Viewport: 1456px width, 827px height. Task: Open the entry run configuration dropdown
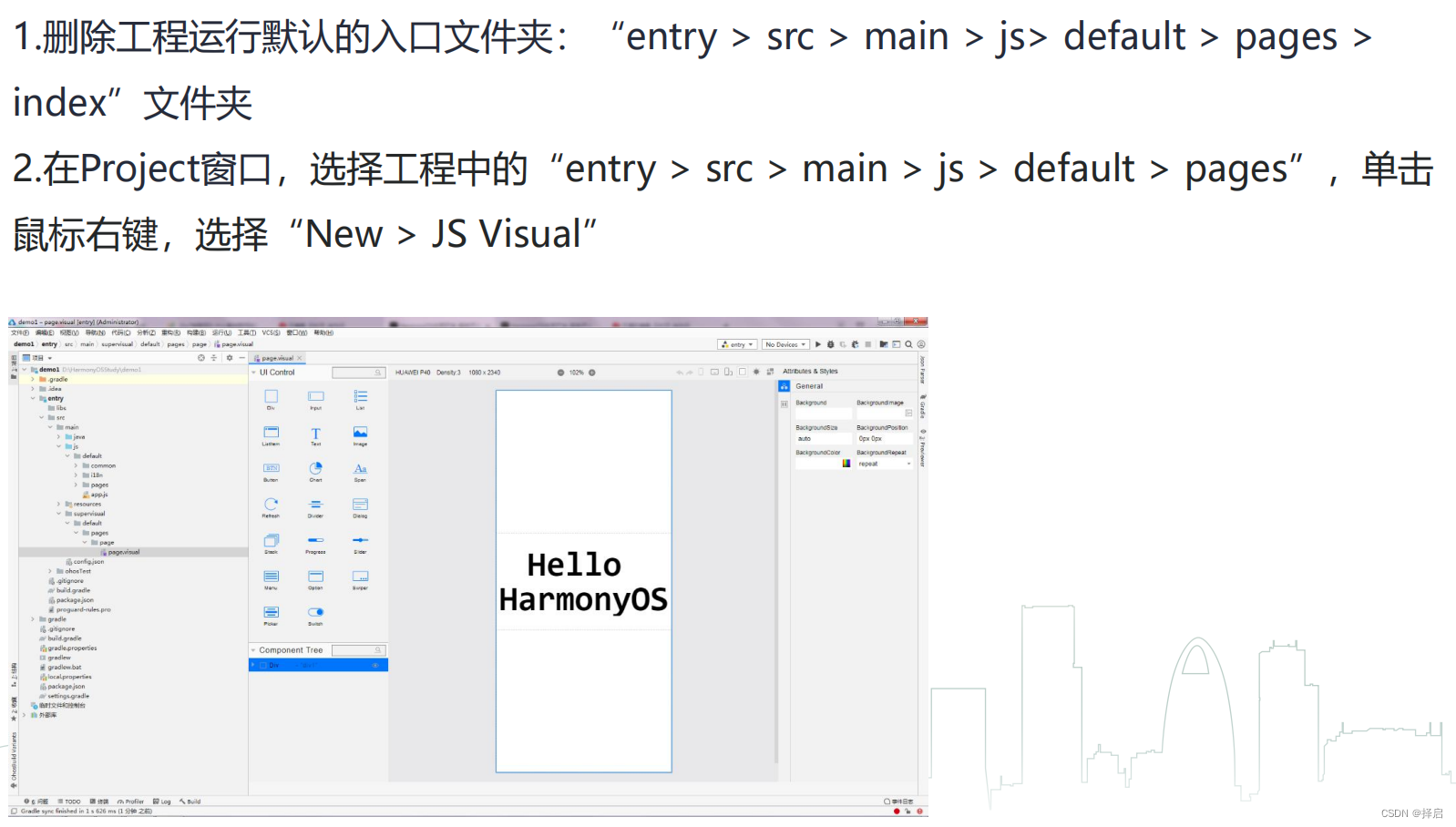738,344
